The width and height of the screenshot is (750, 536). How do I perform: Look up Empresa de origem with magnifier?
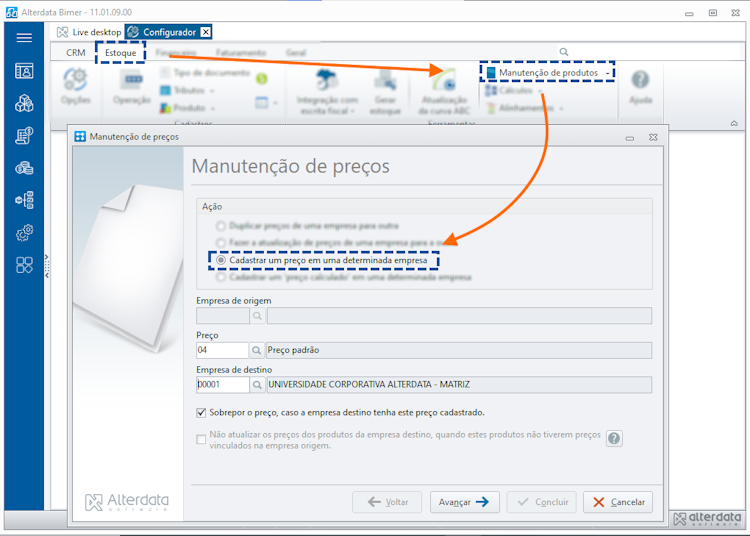click(x=257, y=316)
